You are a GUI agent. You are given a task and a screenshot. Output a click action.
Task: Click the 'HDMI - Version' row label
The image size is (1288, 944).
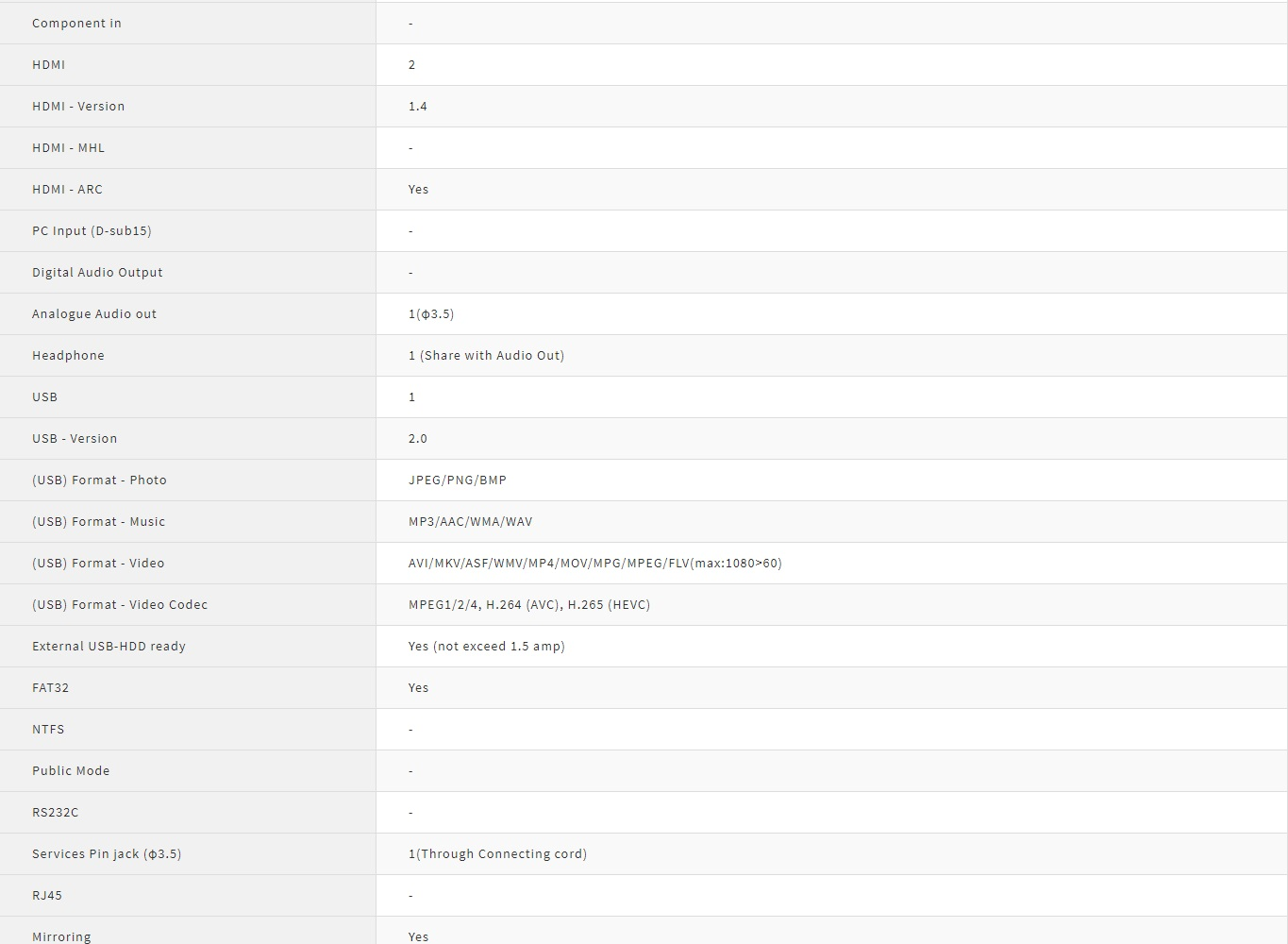coord(78,107)
